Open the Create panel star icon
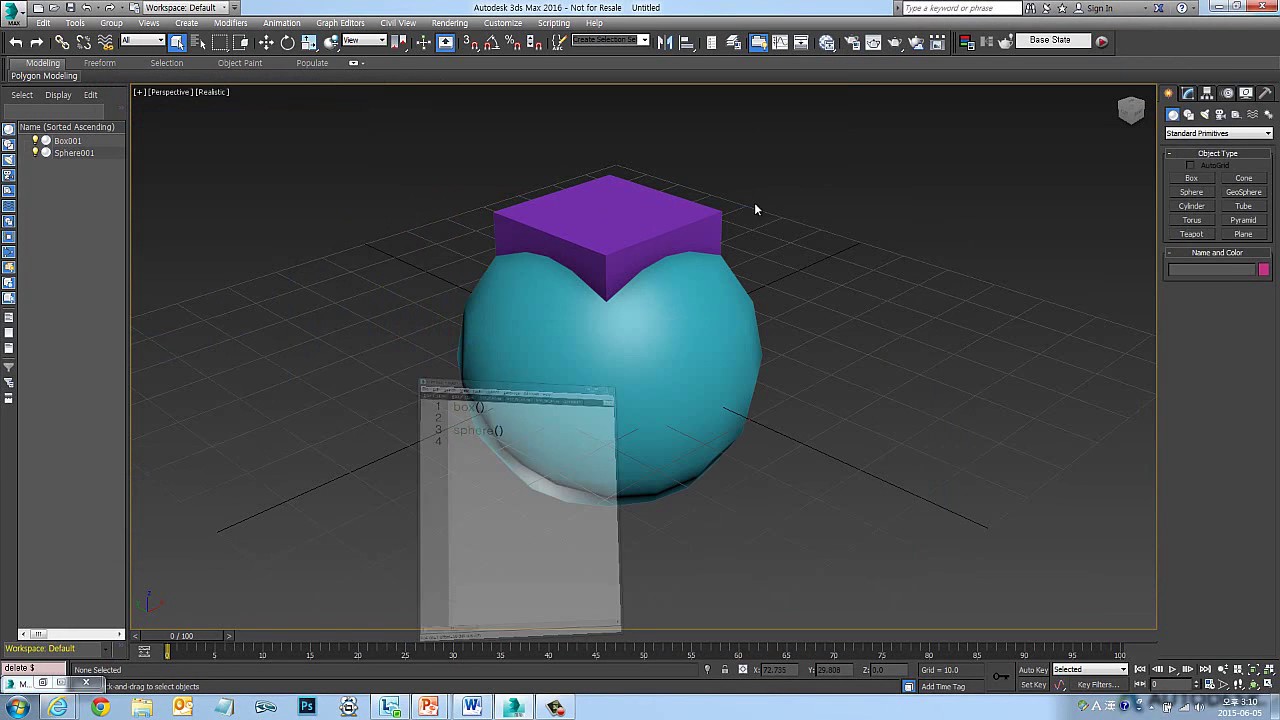The height and width of the screenshot is (720, 1280). click(1169, 93)
